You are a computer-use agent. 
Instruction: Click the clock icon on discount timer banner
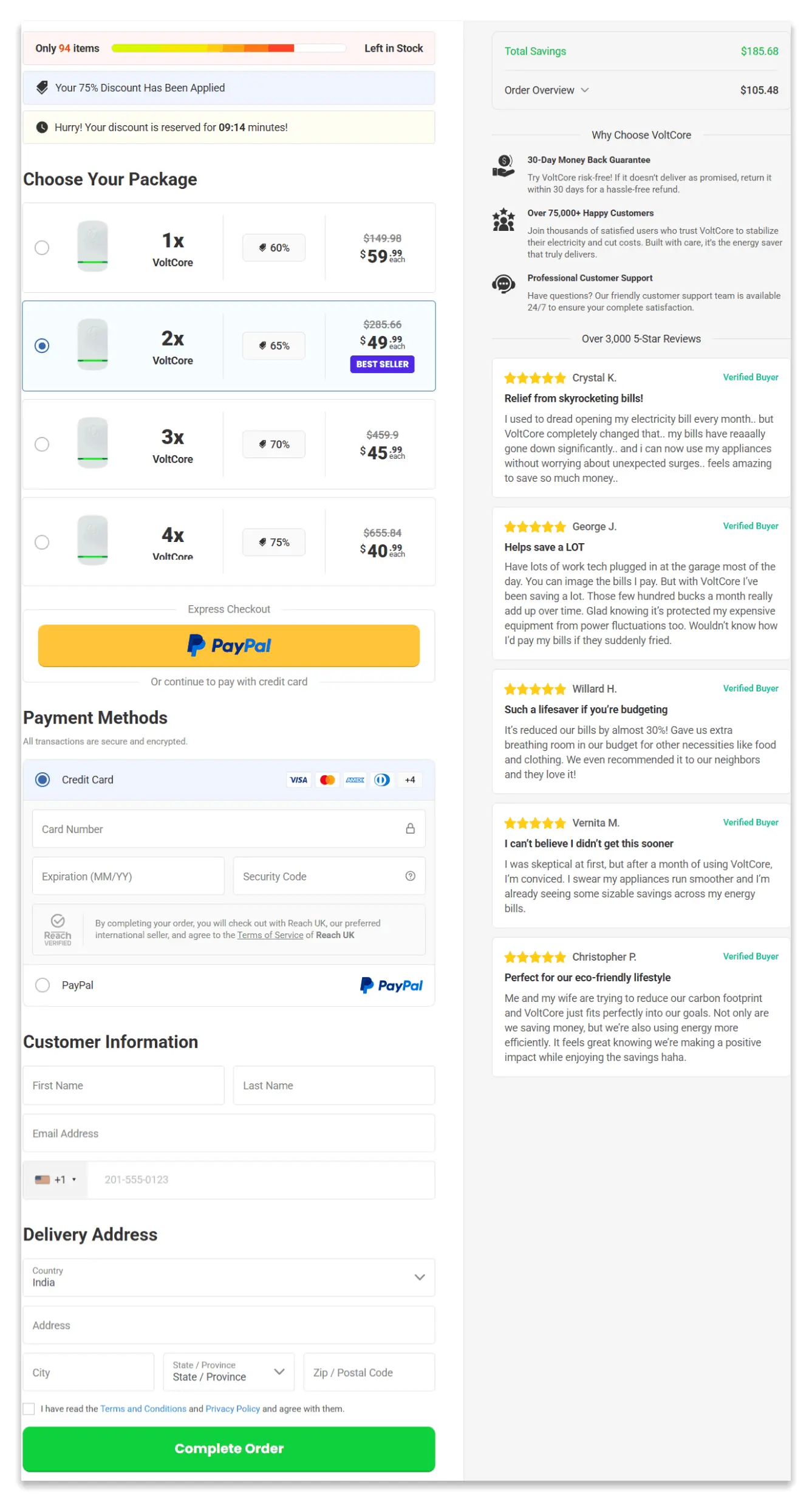click(41, 127)
